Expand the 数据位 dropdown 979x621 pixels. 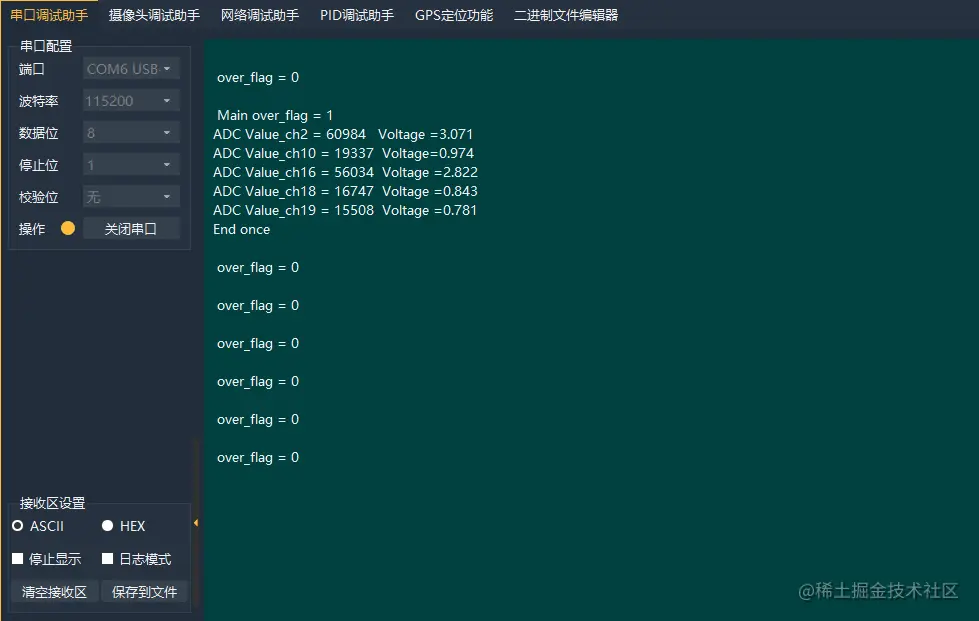click(x=131, y=133)
